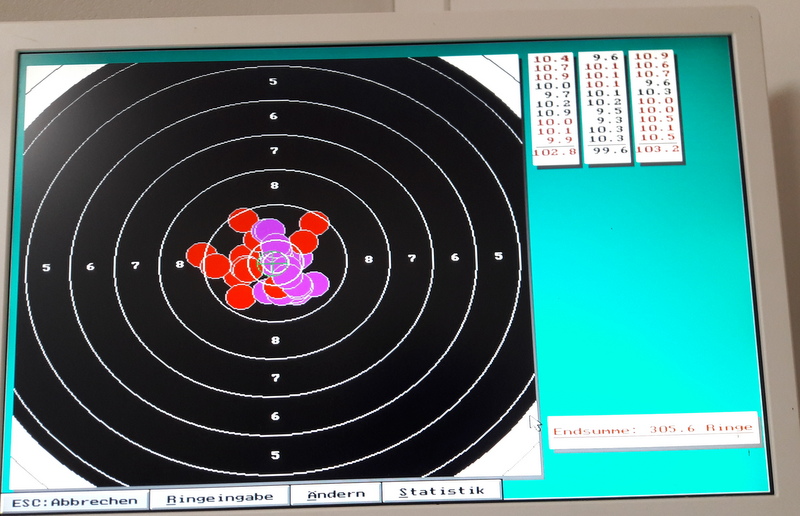Viewport: 800px width, 516px height.
Task: Click ring label 7 right of center
Action: tap(411, 259)
